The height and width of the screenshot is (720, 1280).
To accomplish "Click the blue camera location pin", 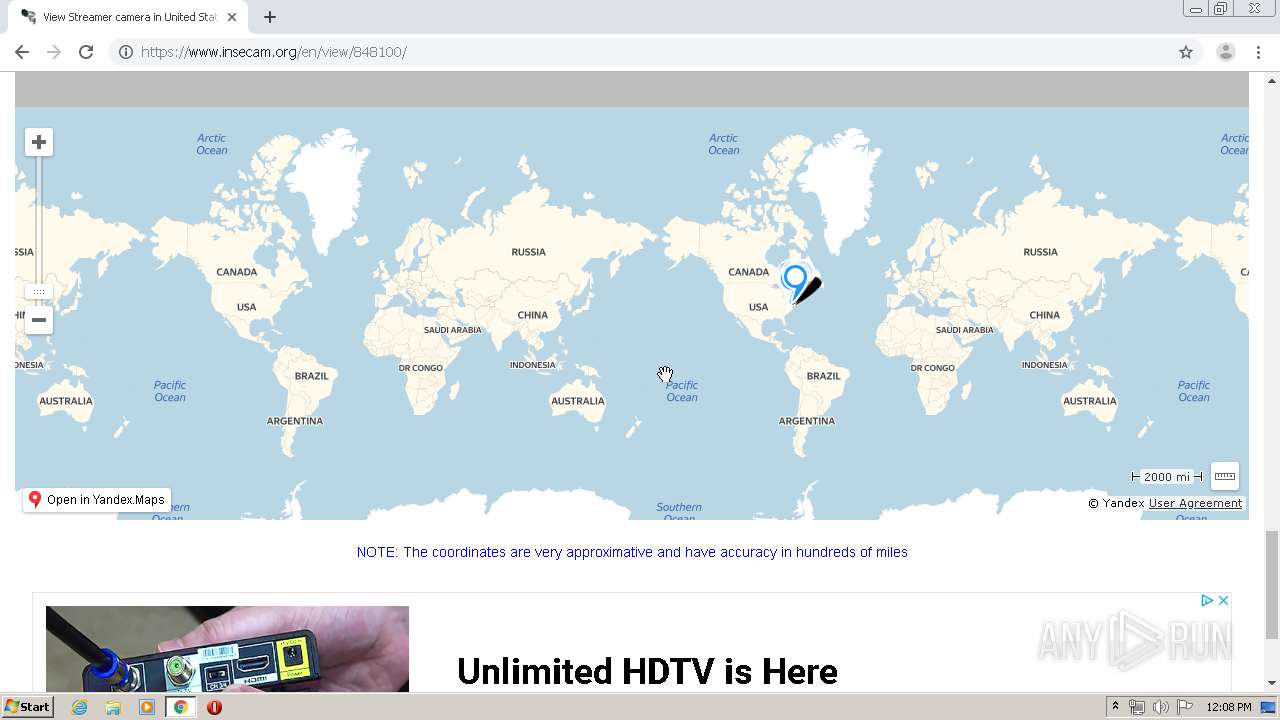I will pyautogui.click(x=795, y=281).
